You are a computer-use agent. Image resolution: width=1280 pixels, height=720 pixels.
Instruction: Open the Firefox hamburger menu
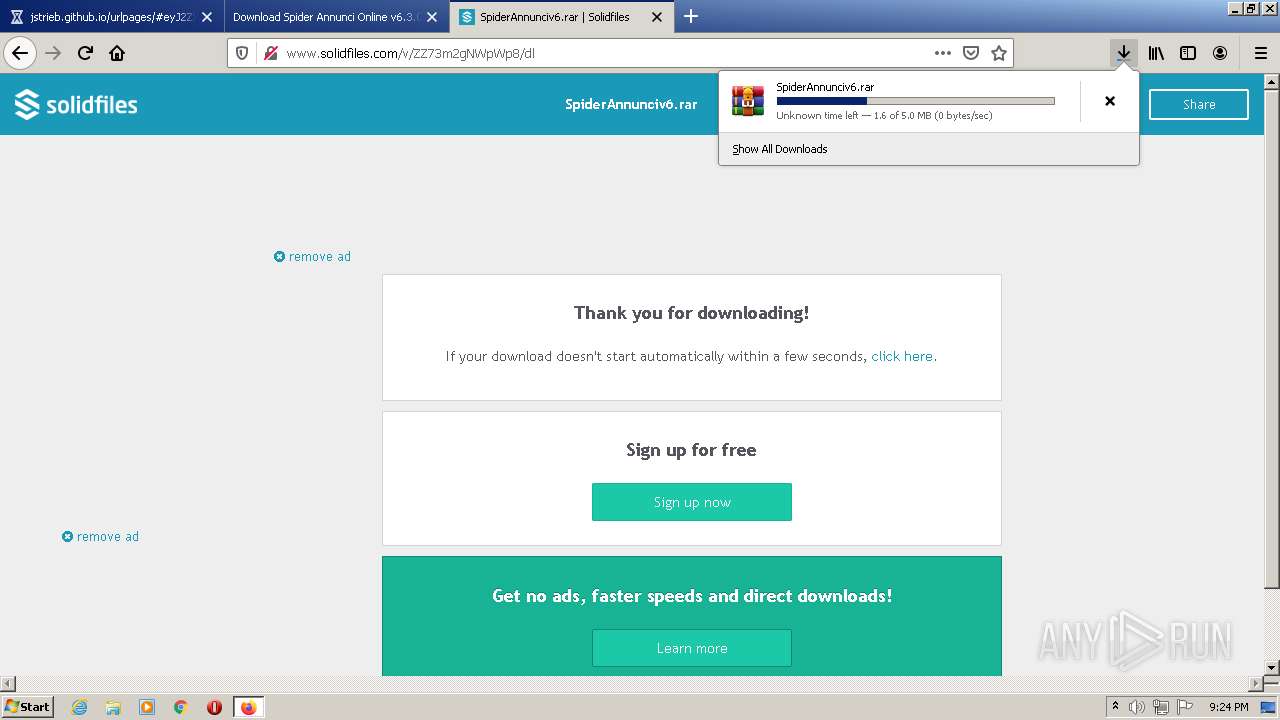(x=1260, y=53)
